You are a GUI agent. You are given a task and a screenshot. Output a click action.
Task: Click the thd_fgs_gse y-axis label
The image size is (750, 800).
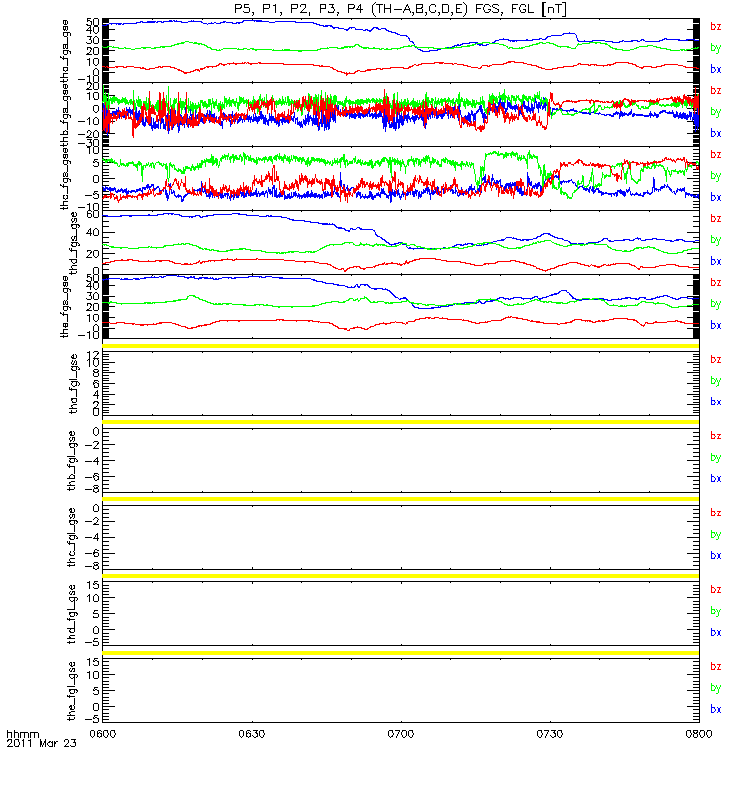click(x=74, y=243)
